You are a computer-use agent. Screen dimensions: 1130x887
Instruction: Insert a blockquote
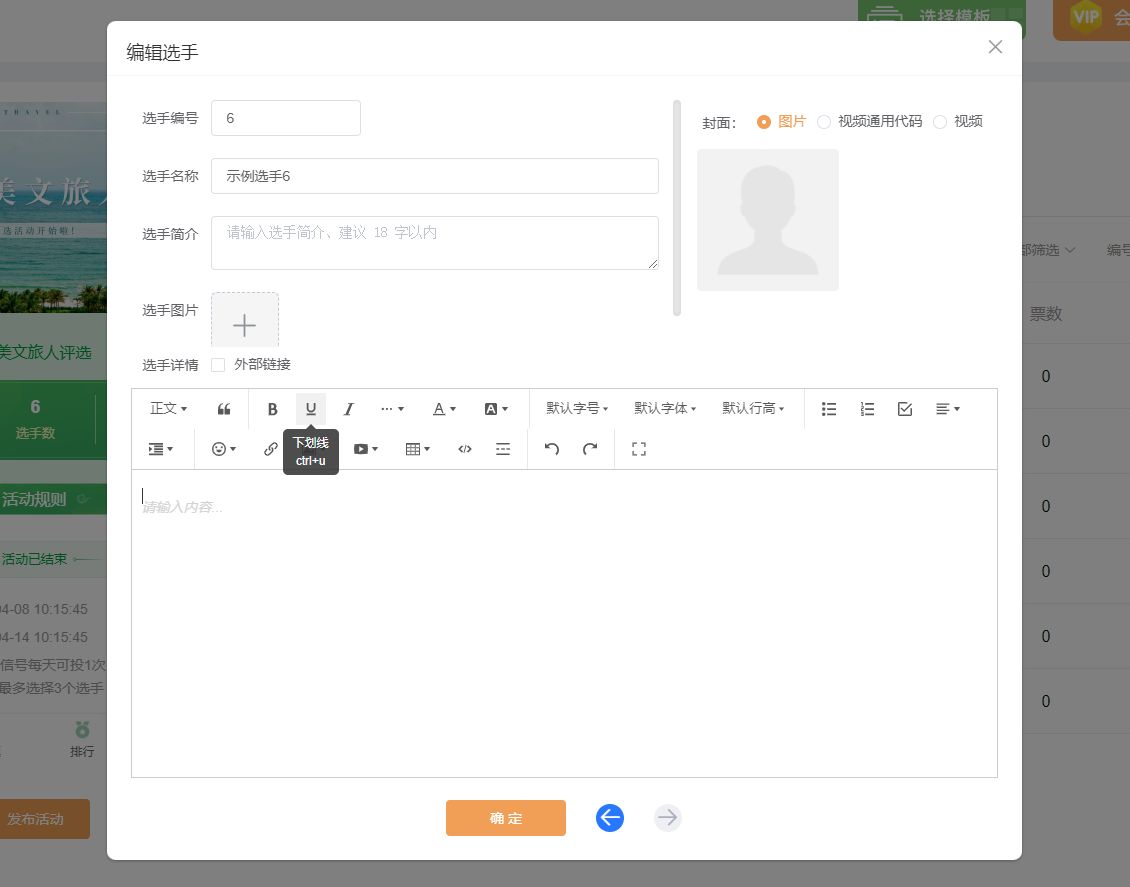point(224,409)
